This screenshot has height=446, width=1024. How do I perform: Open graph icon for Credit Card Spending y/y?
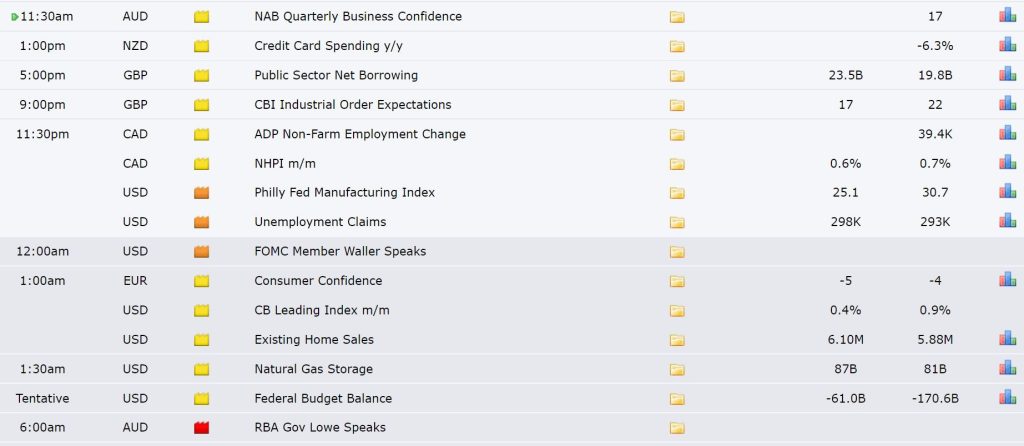(1007, 44)
